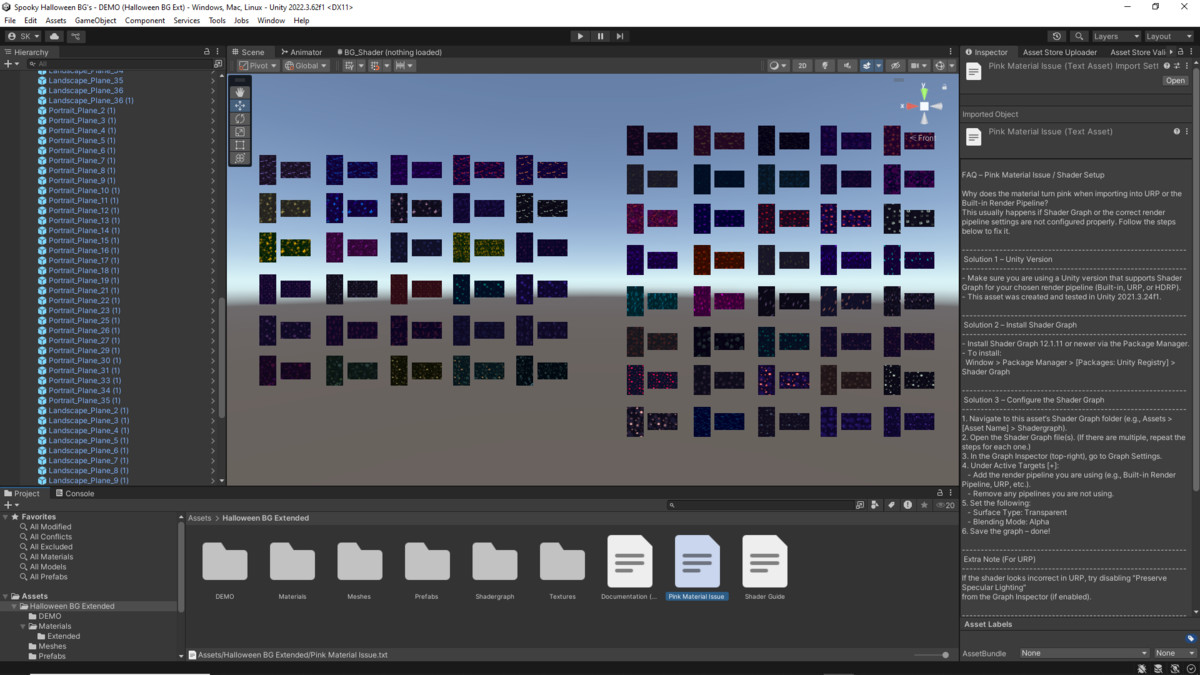The image size is (1200, 675).
Task: Click the Project search field
Action: click(x=760, y=505)
